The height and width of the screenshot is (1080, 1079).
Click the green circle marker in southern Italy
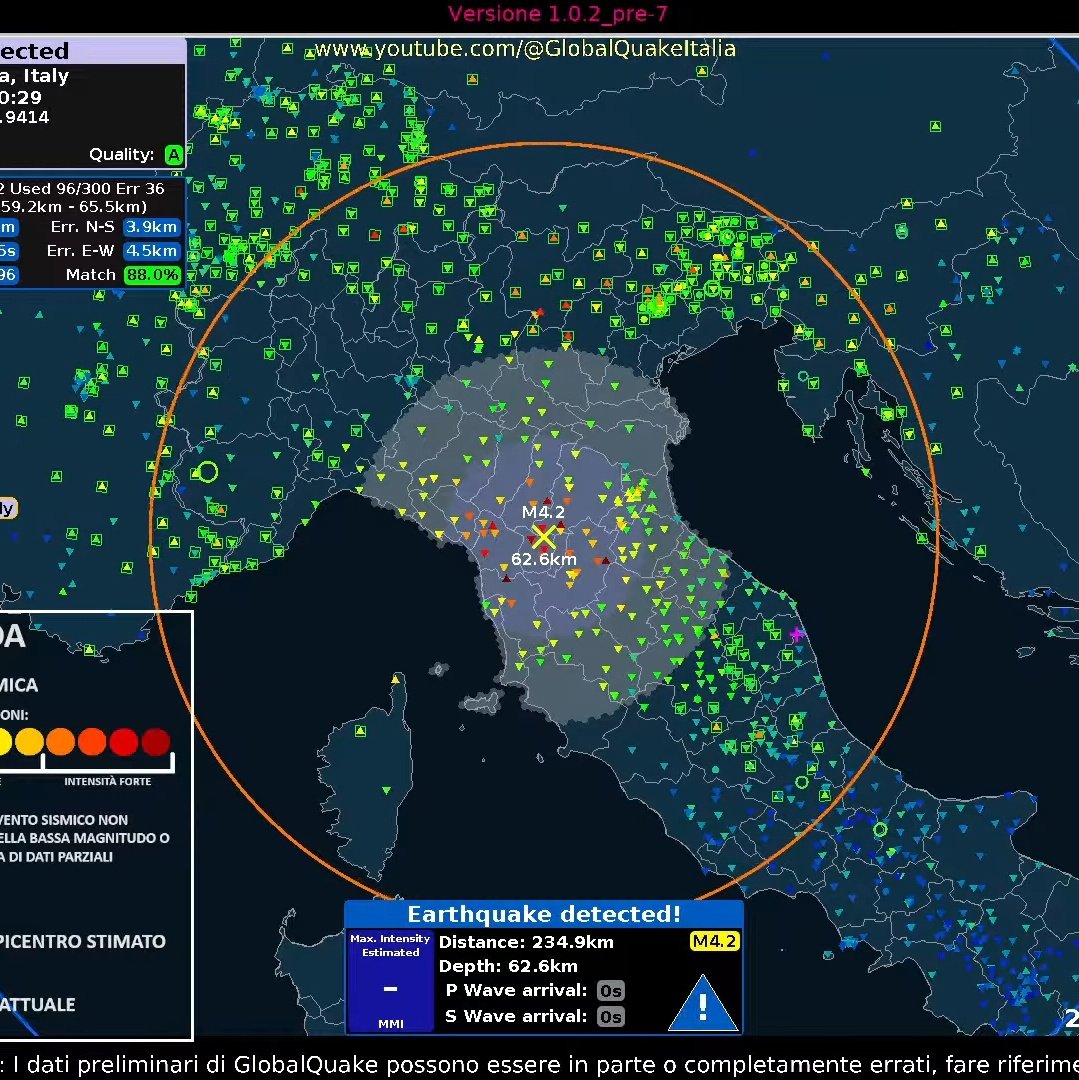point(880,829)
